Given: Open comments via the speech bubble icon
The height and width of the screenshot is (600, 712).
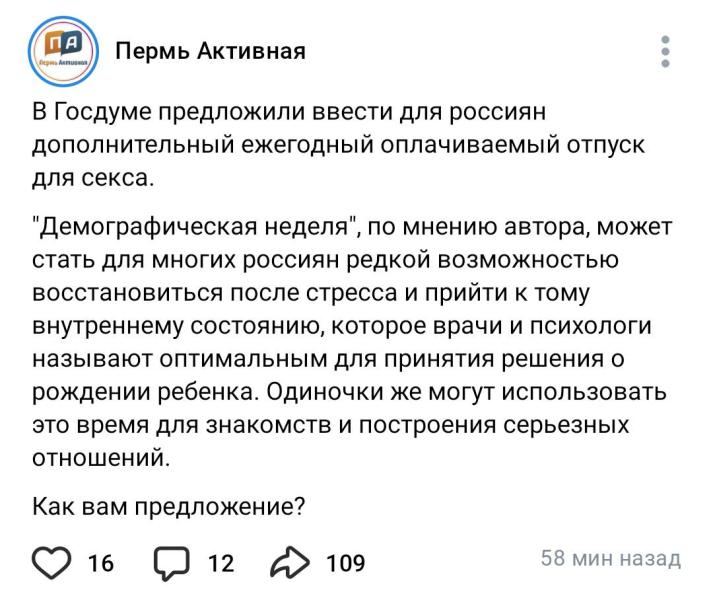Looking at the screenshot, I should [x=171, y=563].
